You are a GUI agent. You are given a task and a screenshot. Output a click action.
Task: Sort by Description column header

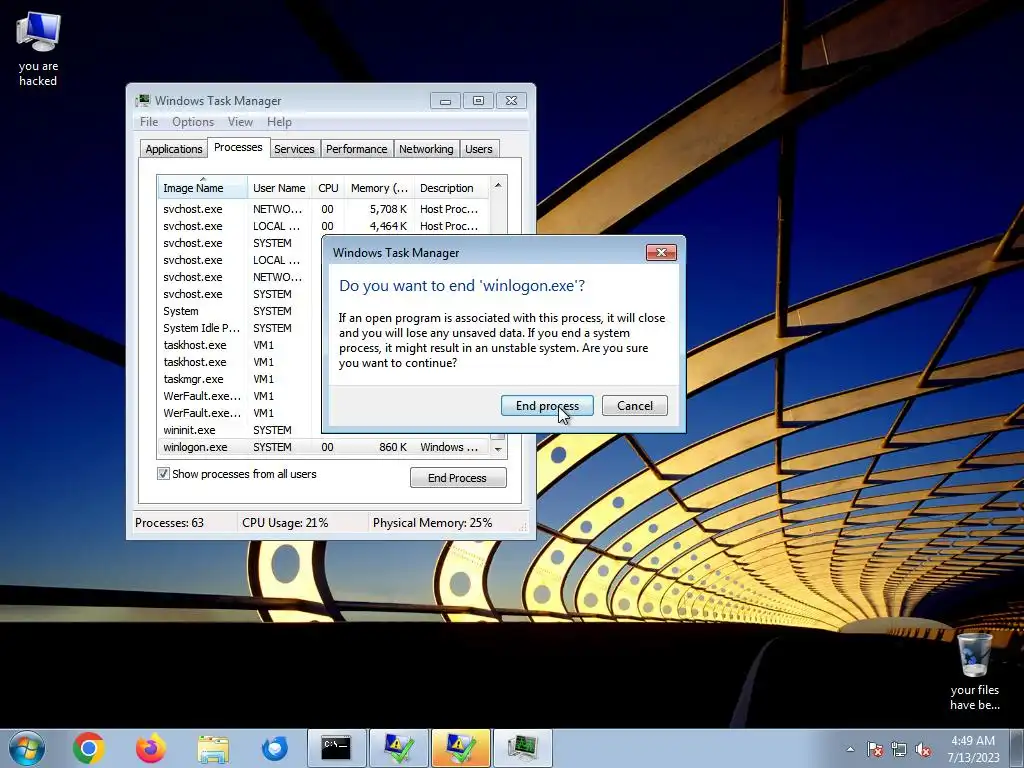(451, 187)
